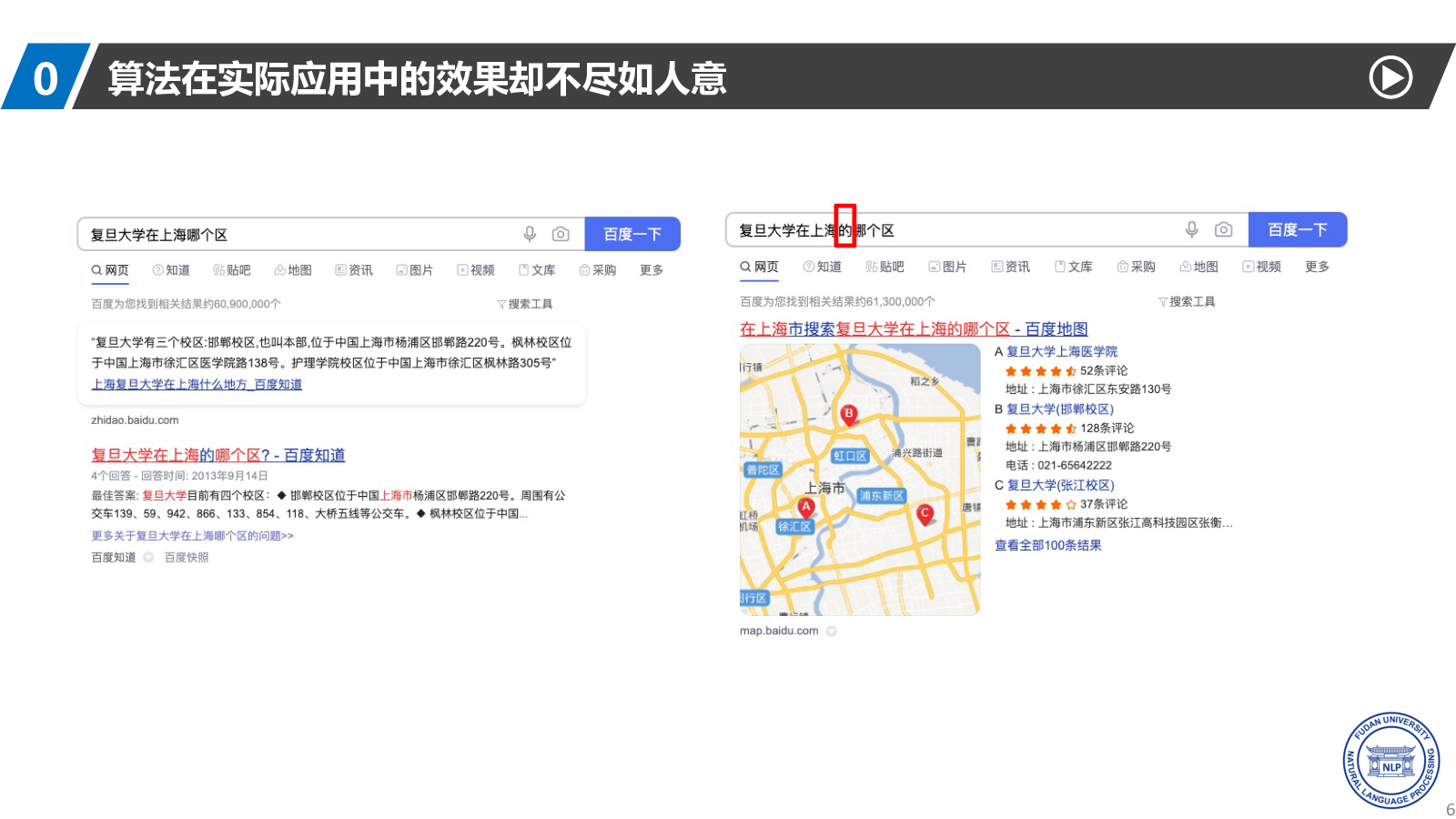Open 复旦大学(张江校区) map listing

[x=1061, y=485]
